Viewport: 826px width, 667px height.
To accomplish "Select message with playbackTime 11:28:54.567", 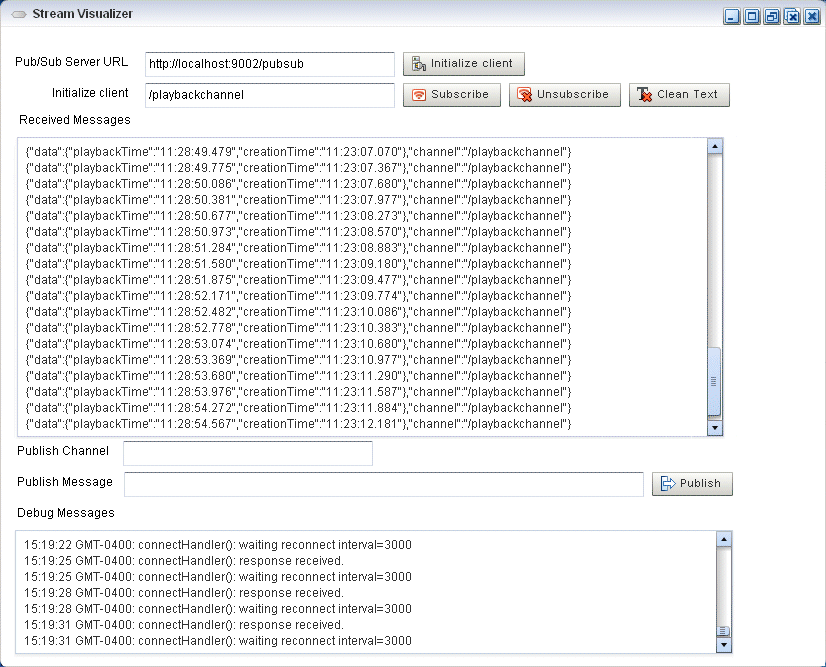I will click(x=298, y=424).
